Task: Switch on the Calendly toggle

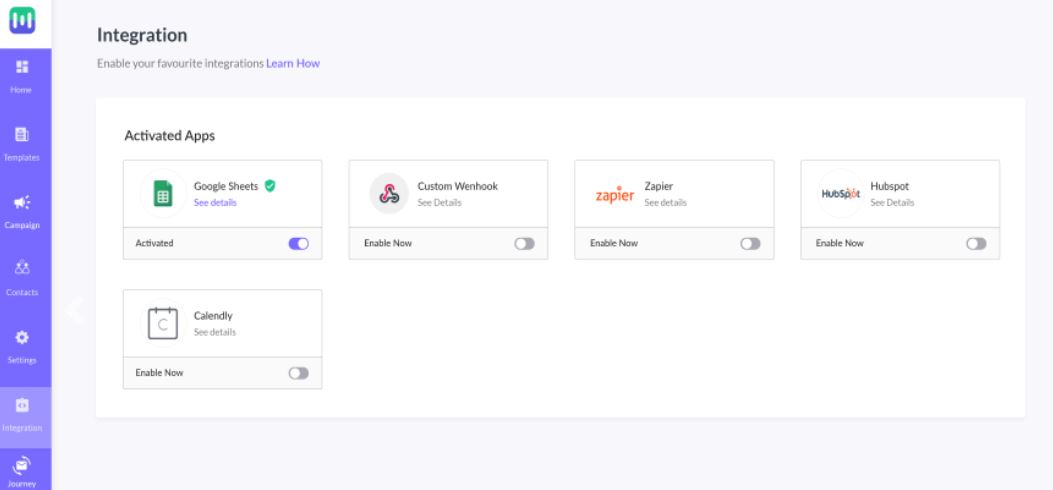Action: [298, 373]
